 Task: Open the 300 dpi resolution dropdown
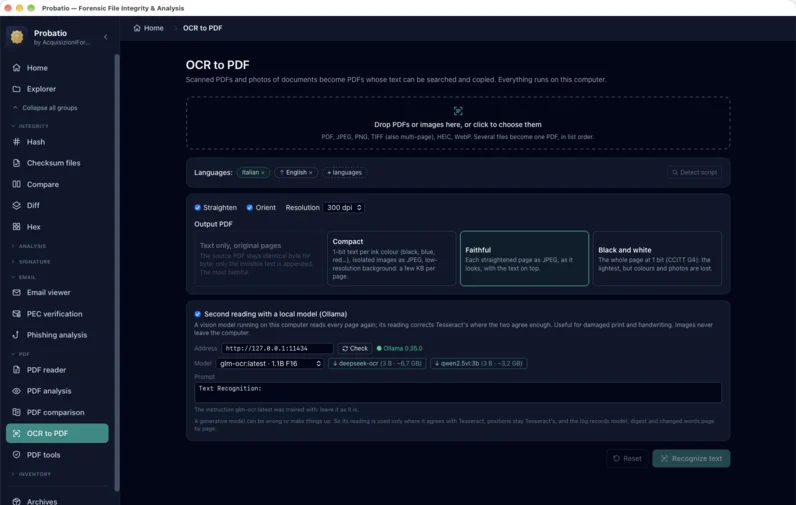pos(344,208)
